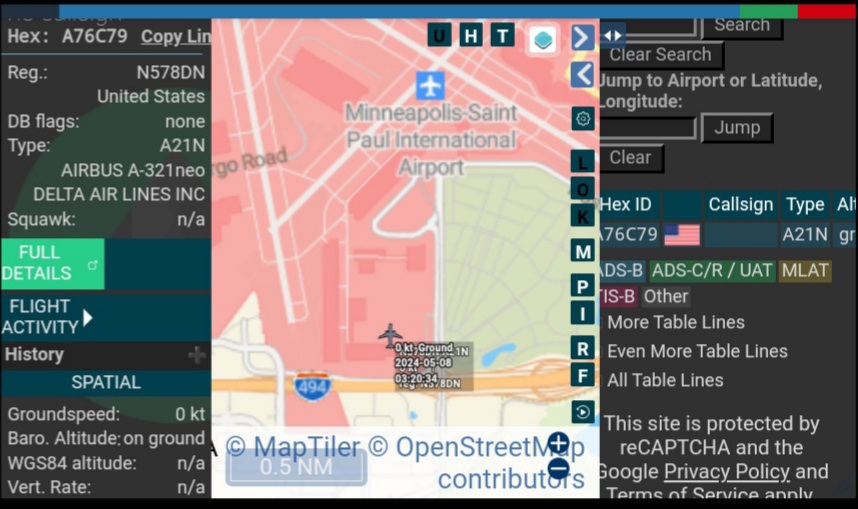Click the Clear button below Jump

point(631,158)
